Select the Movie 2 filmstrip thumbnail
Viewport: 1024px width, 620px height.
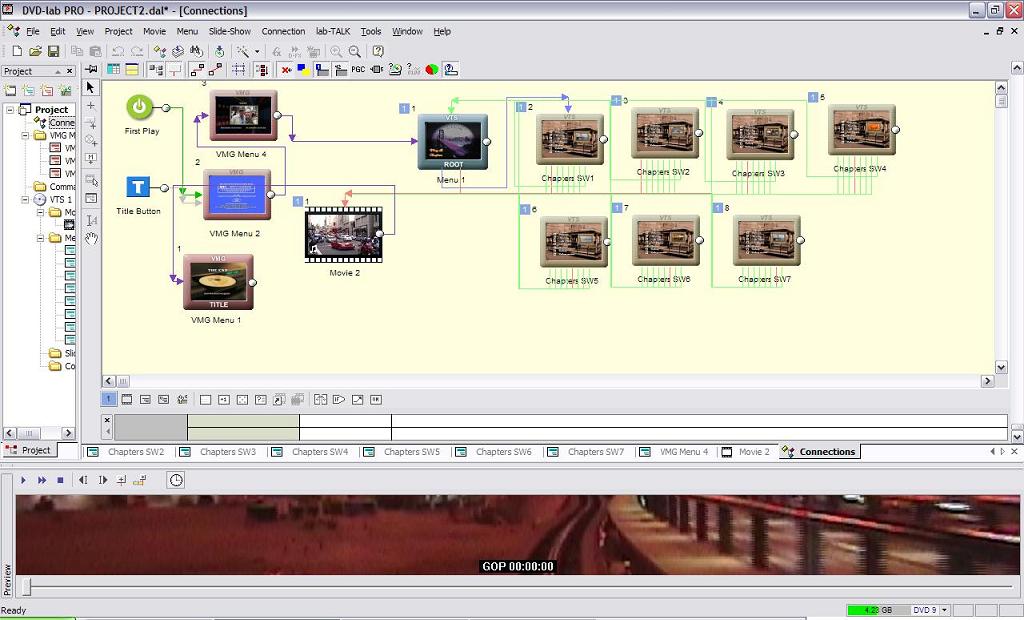pos(344,235)
